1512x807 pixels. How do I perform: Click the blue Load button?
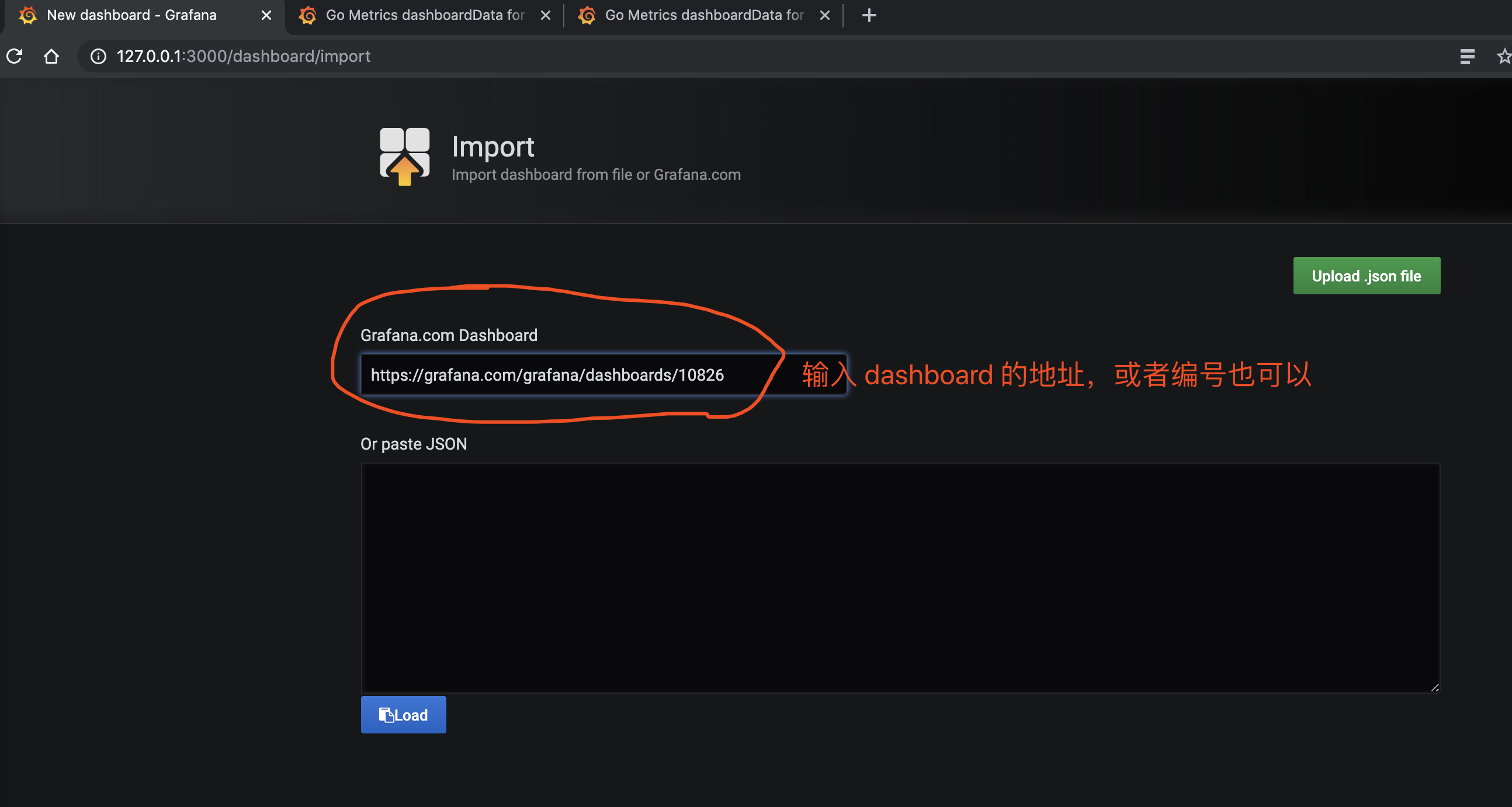[x=403, y=715]
